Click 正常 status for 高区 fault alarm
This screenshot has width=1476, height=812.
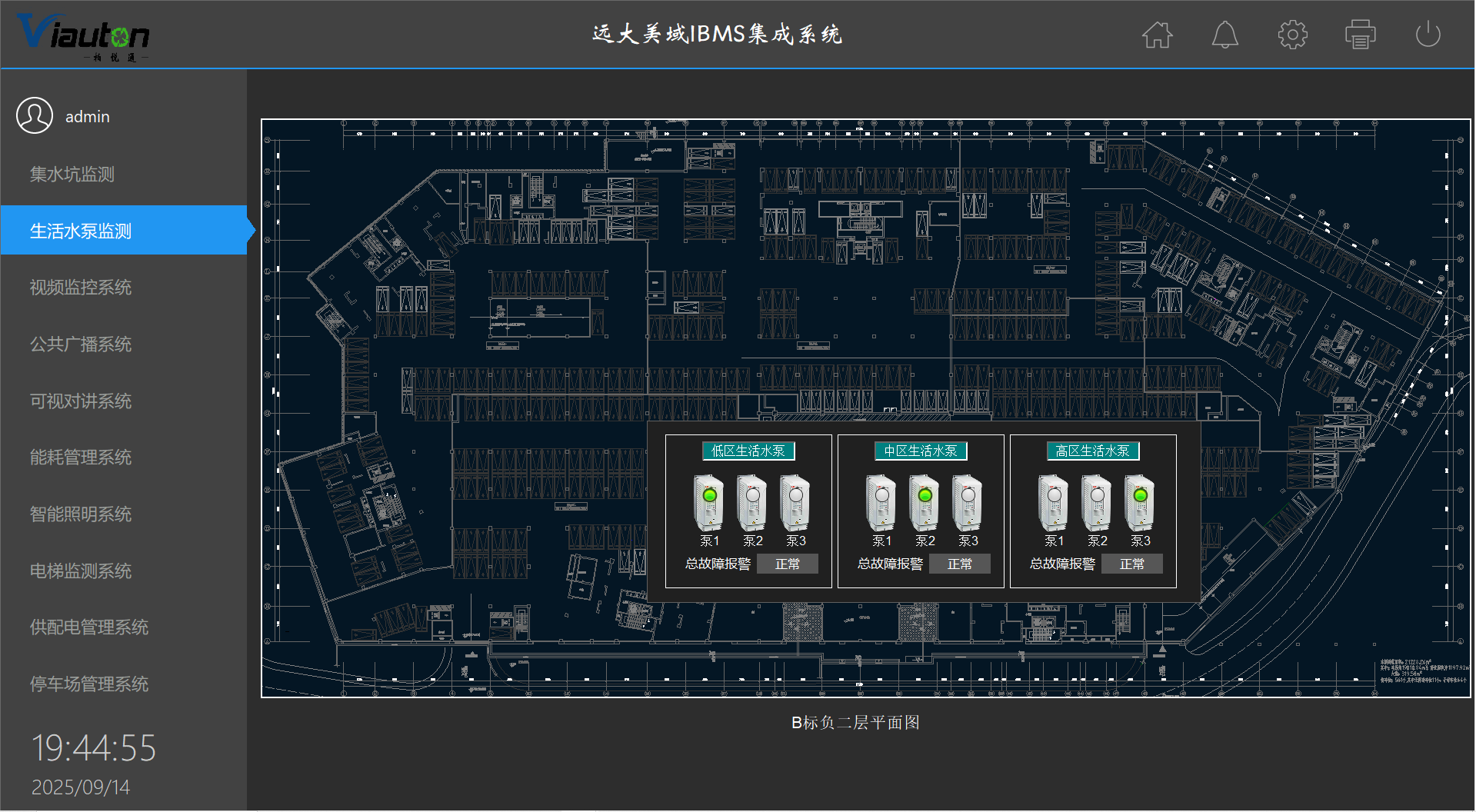click(1131, 564)
